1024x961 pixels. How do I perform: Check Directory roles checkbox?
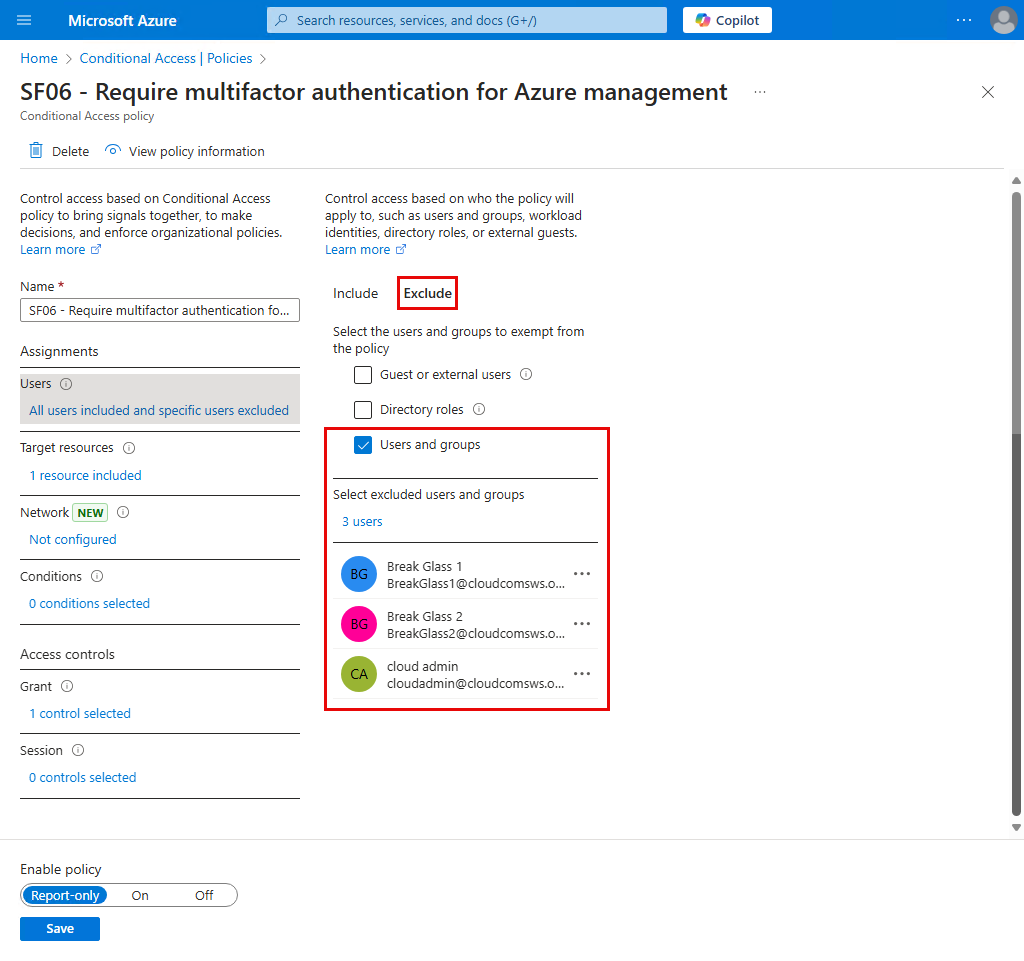[362, 409]
